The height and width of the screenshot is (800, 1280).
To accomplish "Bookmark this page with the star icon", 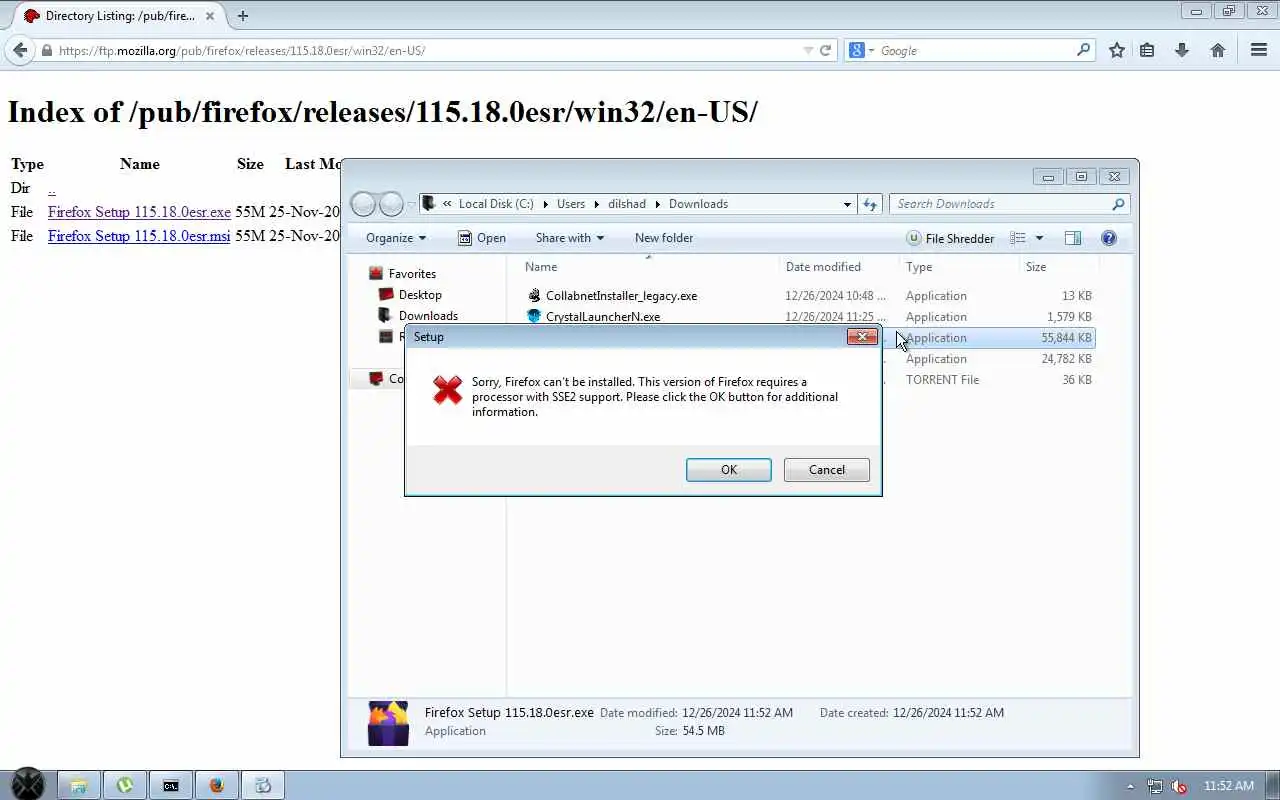I will tap(1117, 50).
